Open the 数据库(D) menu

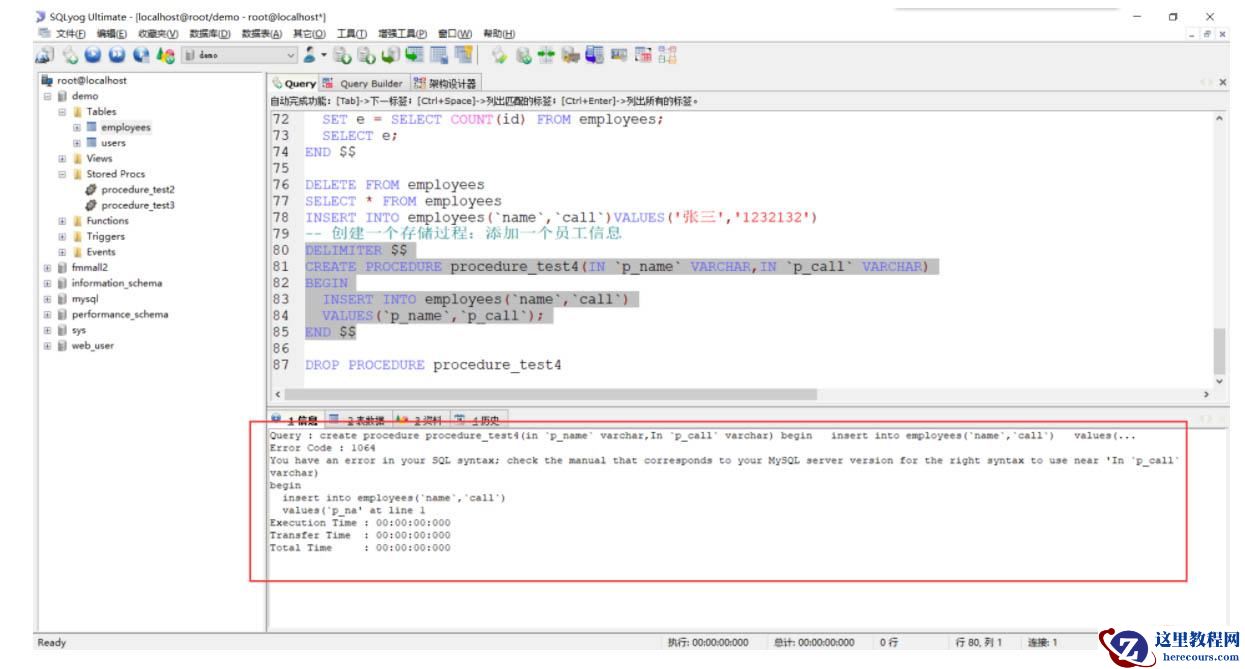[x=209, y=33]
